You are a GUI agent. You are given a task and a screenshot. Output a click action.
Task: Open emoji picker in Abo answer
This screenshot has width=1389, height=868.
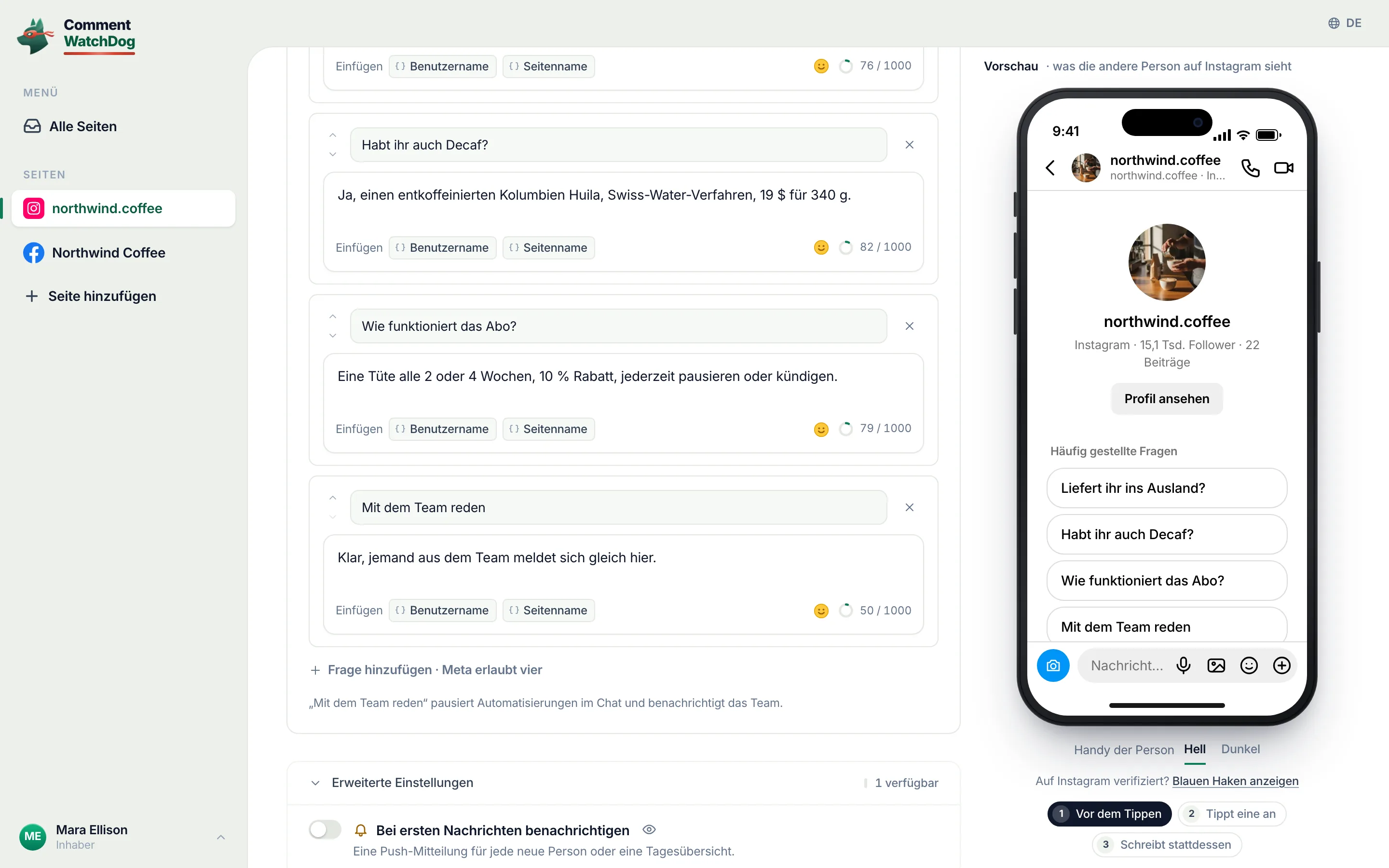click(821, 429)
